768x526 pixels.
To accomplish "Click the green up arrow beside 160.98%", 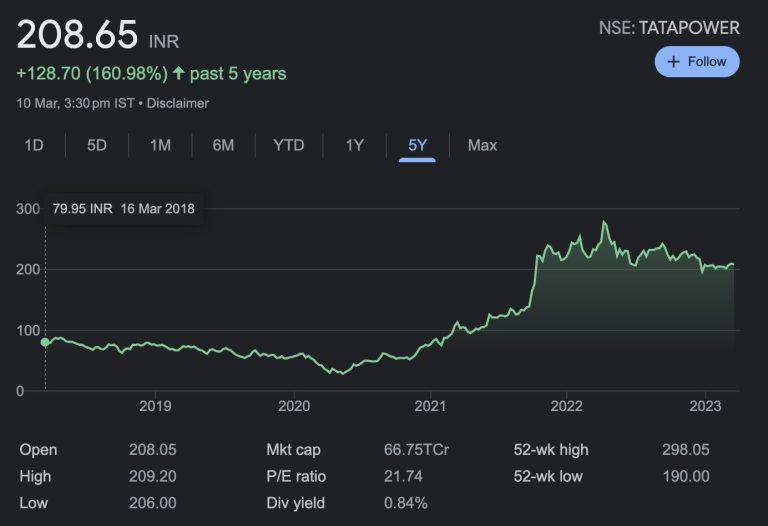I will (x=178, y=73).
